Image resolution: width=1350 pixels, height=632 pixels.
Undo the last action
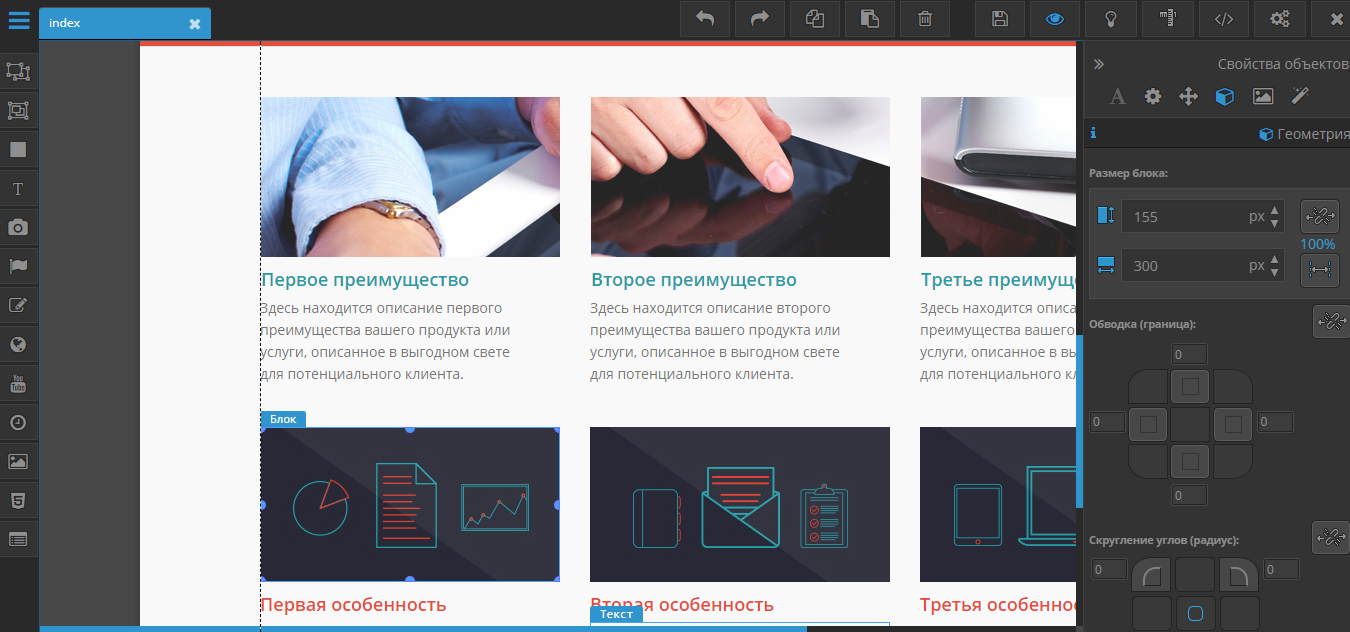click(705, 19)
